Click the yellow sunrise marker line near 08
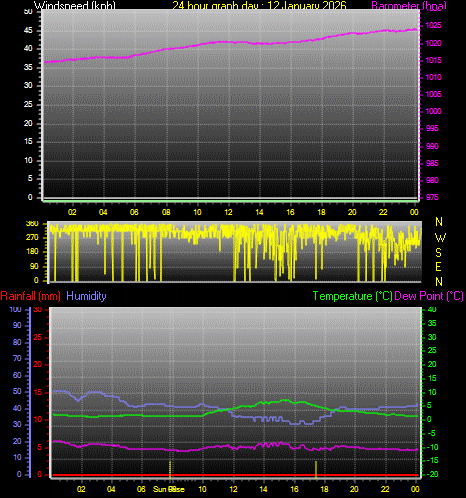 pyautogui.click(x=170, y=469)
